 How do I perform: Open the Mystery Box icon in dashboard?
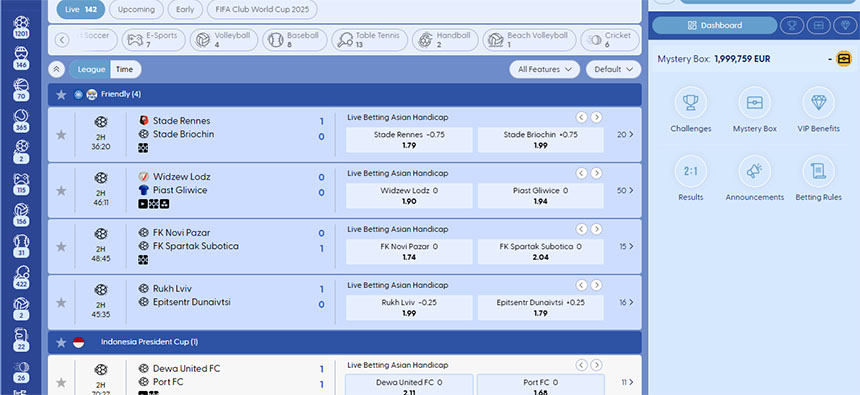point(755,103)
